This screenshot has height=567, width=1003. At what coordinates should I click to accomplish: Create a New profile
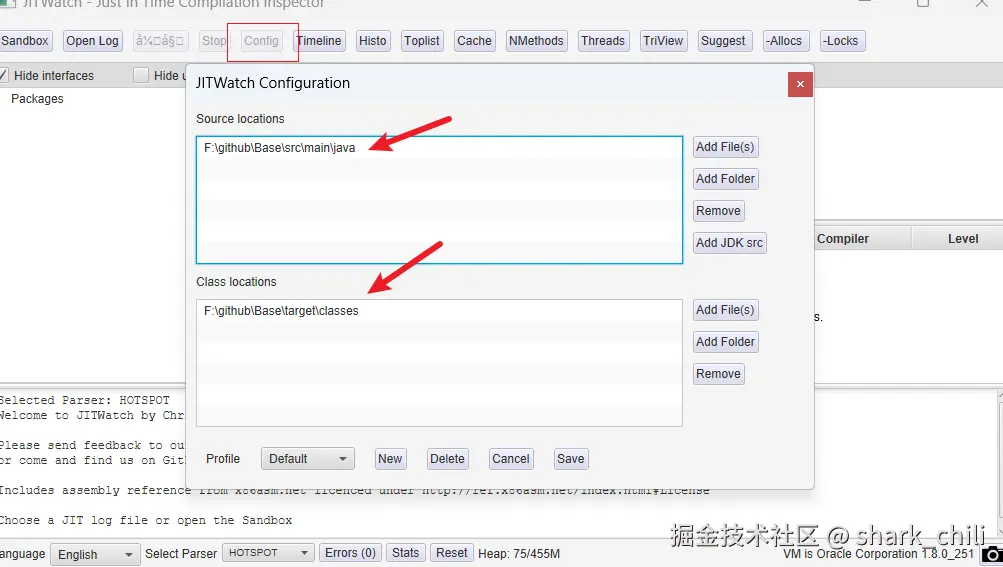[x=390, y=459]
